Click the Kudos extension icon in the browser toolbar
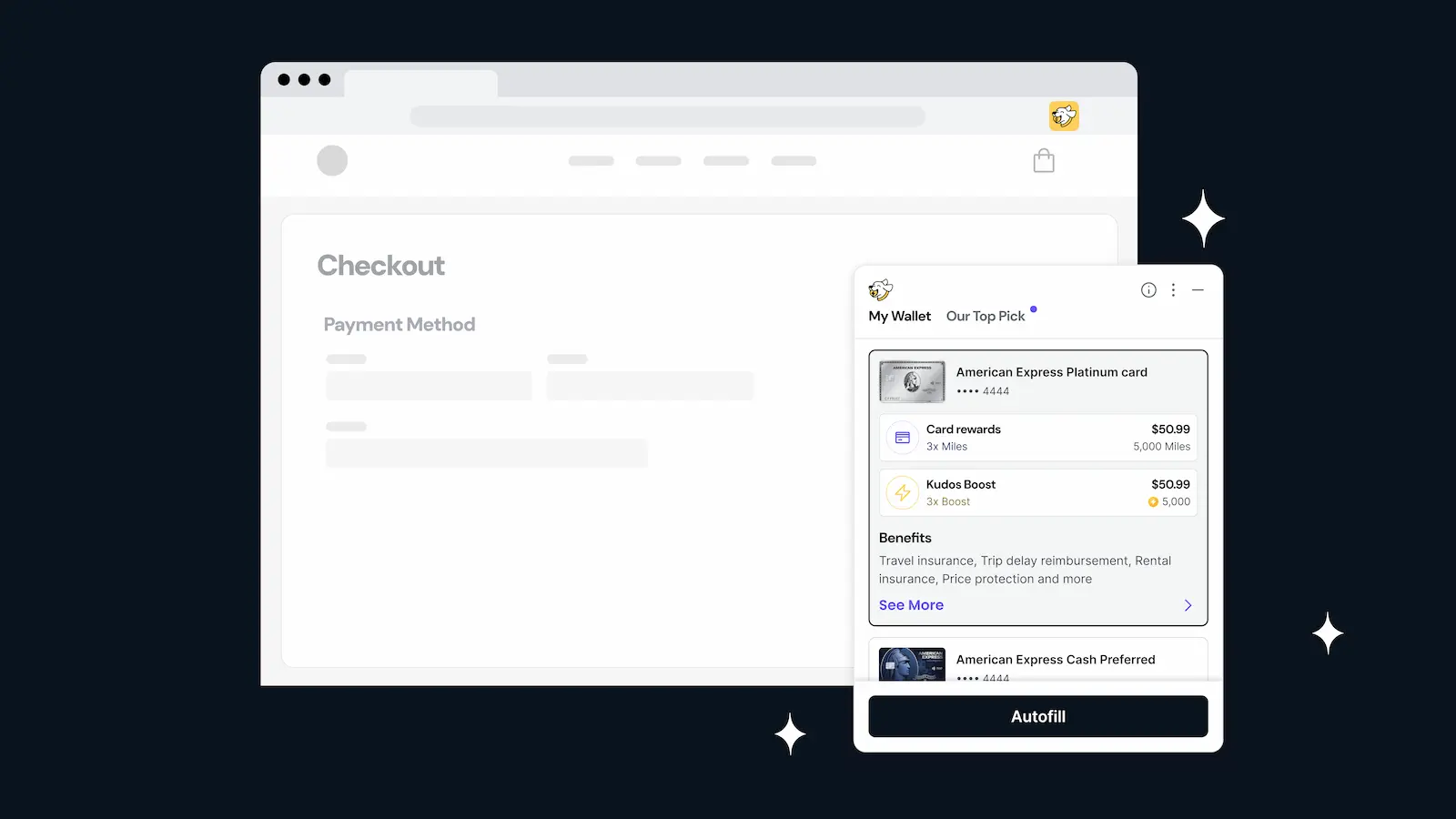 pos(1064,116)
